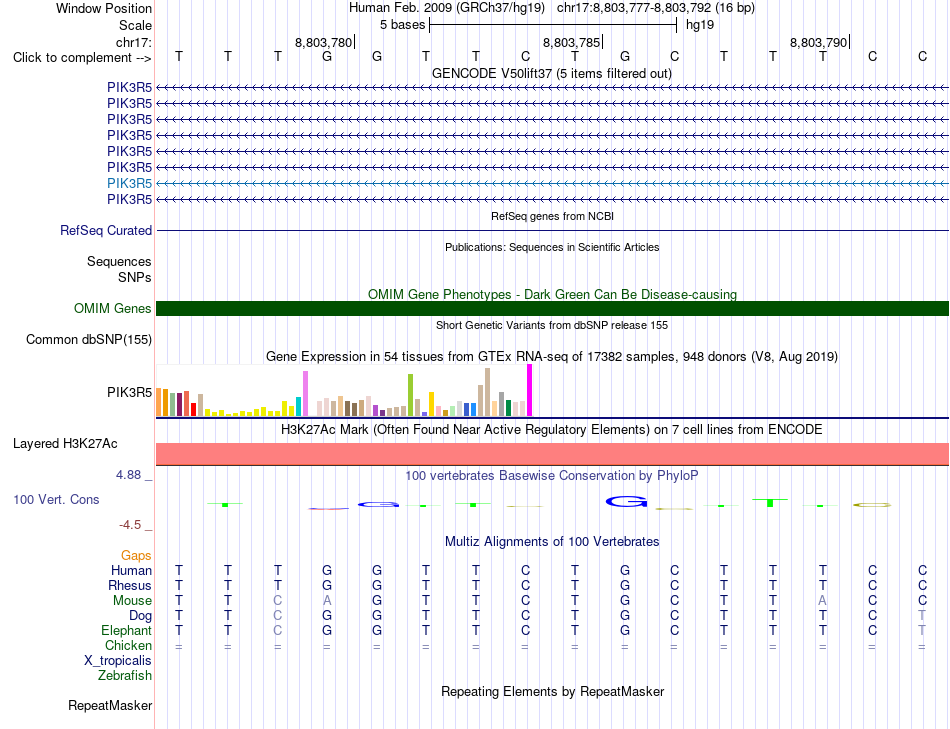Select the 'Elephant' species label
950x729 pixels.
point(126,630)
